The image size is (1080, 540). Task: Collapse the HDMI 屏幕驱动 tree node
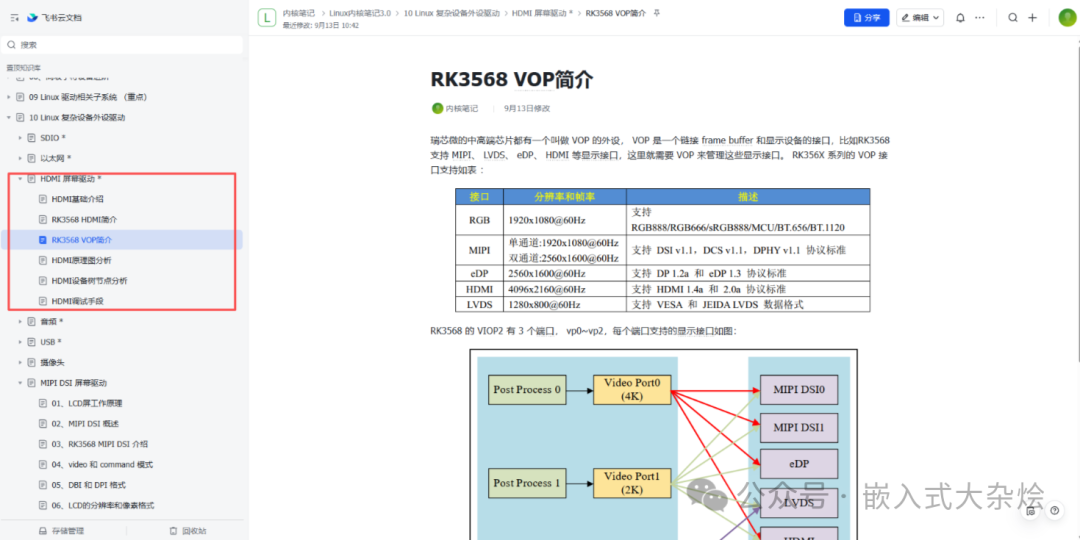pos(20,179)
